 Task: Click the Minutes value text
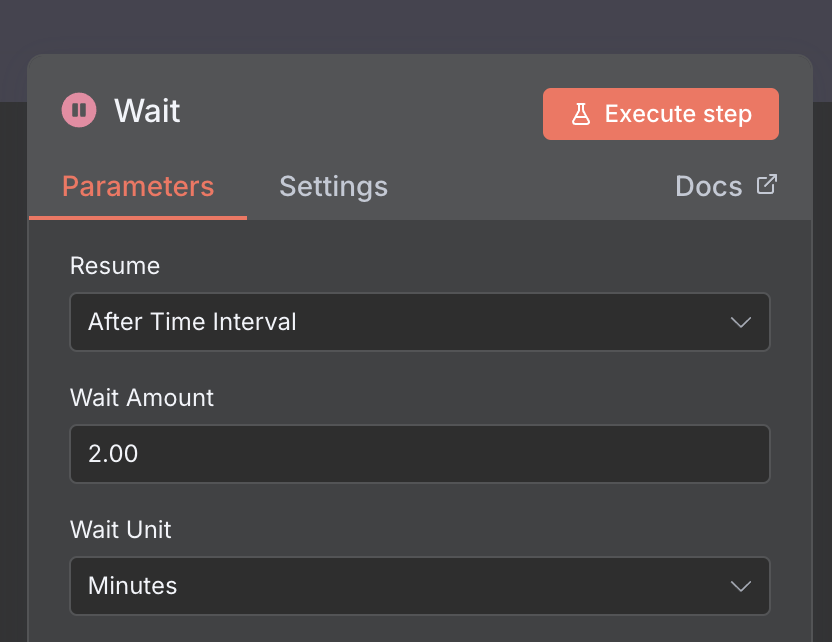point(132,586)
